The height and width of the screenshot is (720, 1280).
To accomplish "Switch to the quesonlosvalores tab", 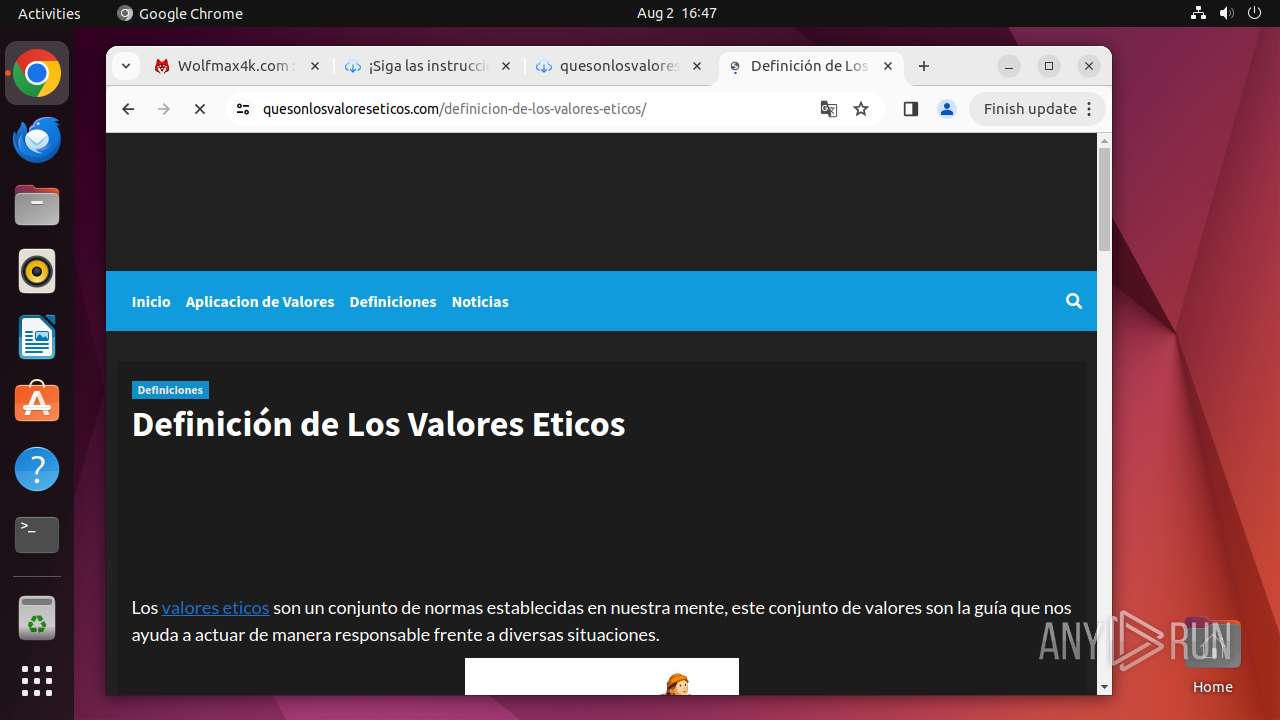I will point(619,66).
